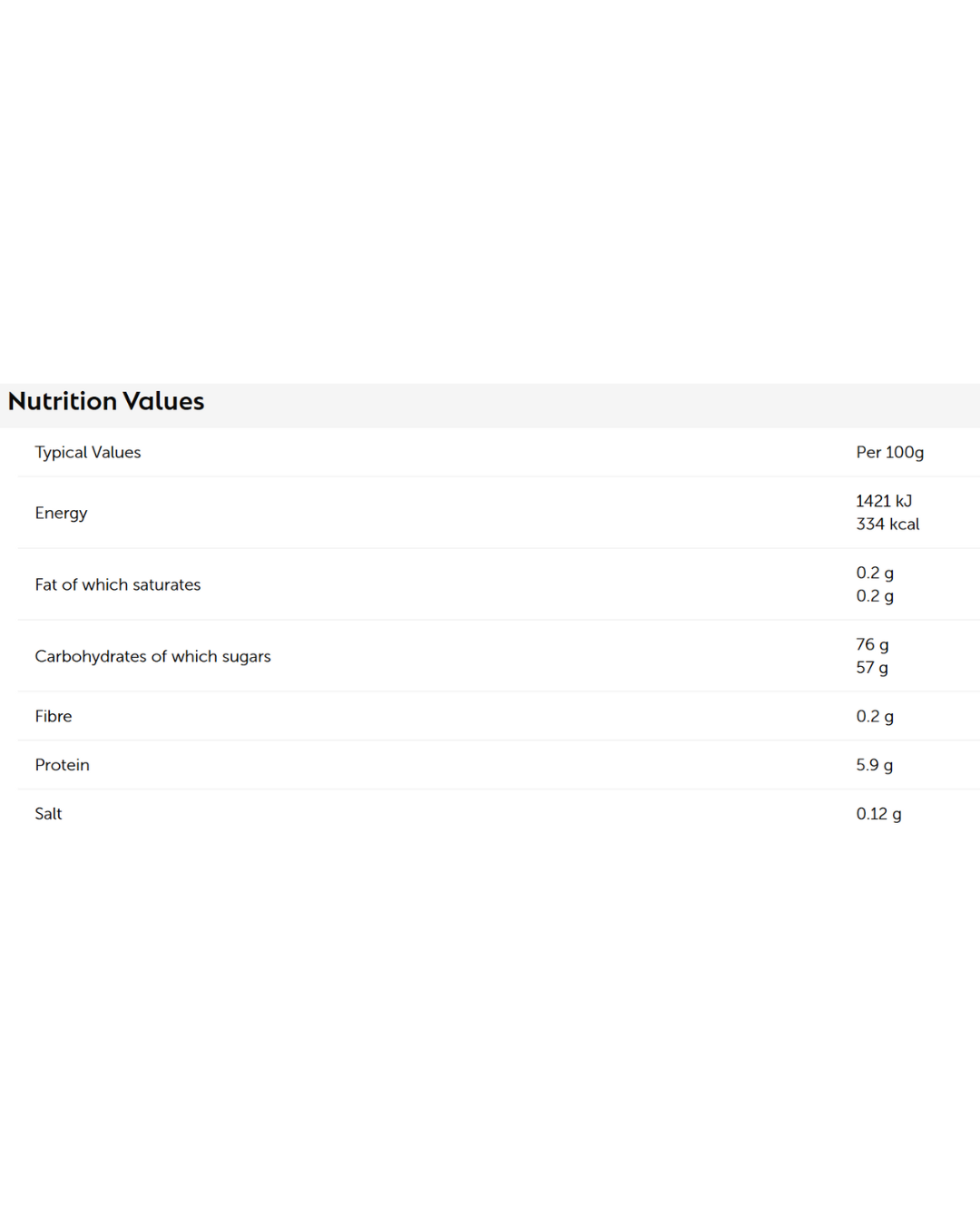980x1225 pixels.
Task: Select the Energy row label
Action: click(61, 513)
